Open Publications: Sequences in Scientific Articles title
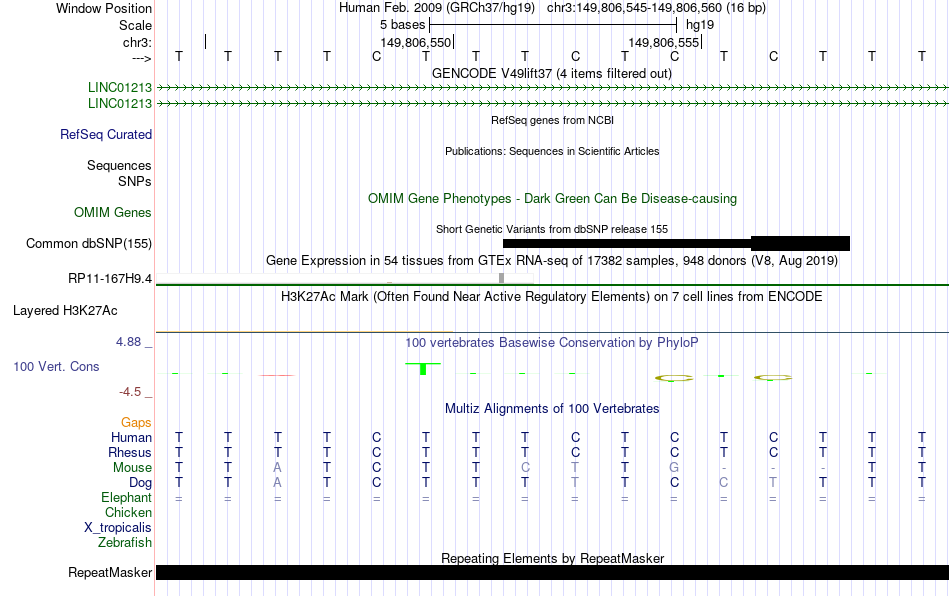 (552, 151)
